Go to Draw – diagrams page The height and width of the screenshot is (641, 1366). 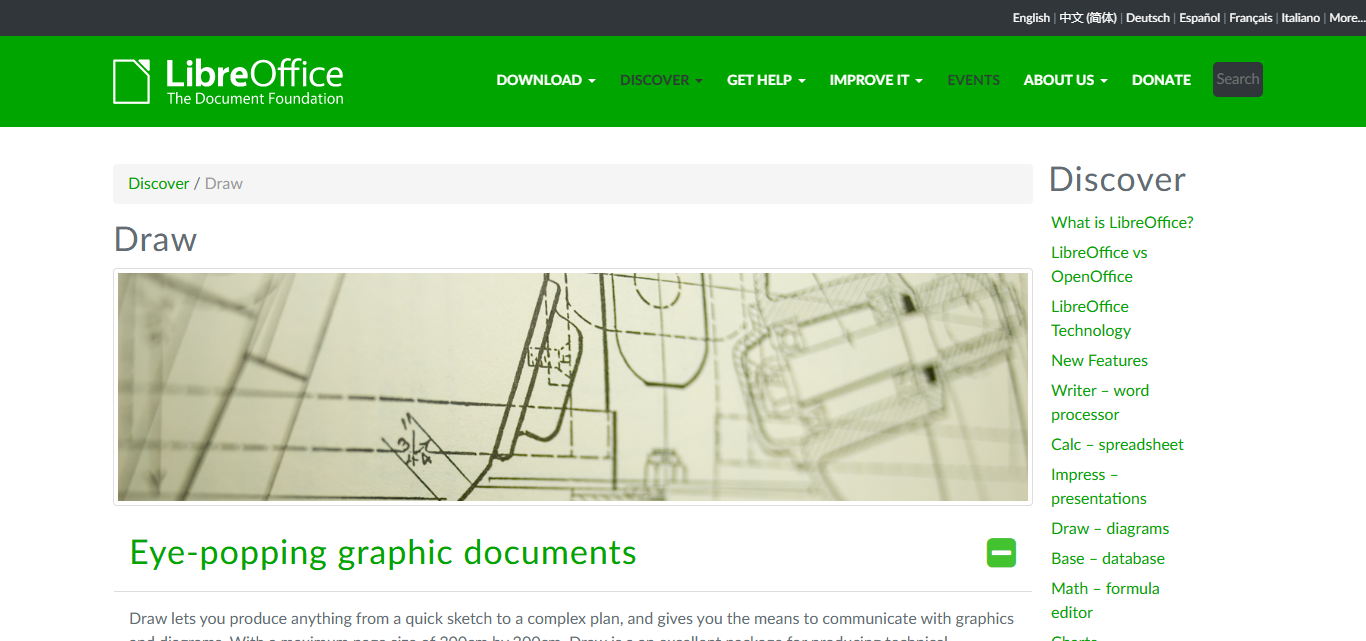pos(1110,529)
